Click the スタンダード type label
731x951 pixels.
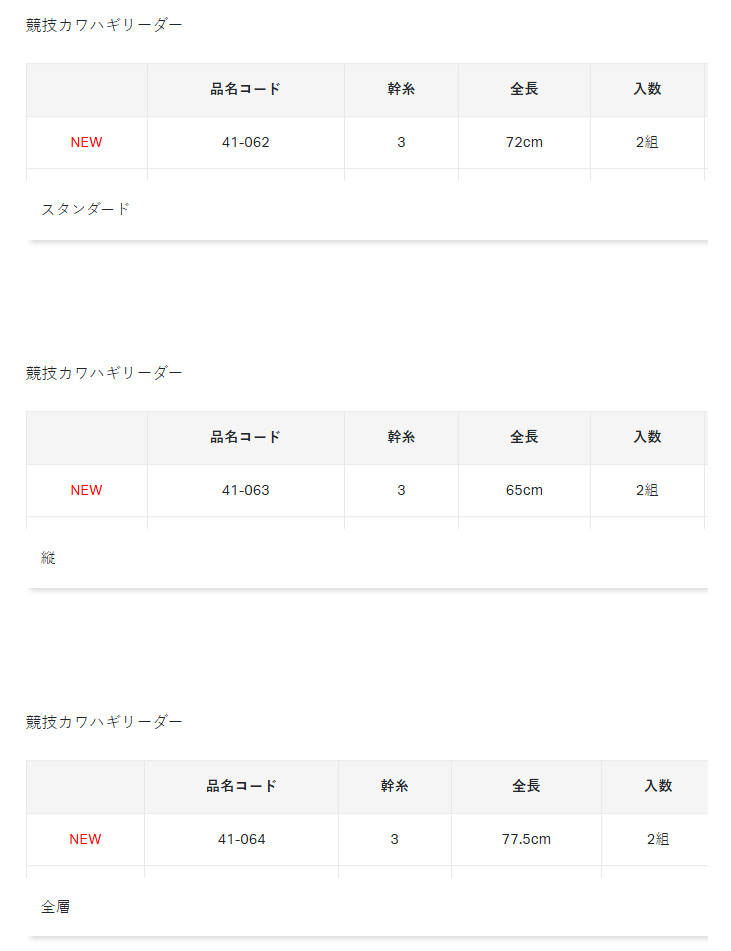coord(86,209)
